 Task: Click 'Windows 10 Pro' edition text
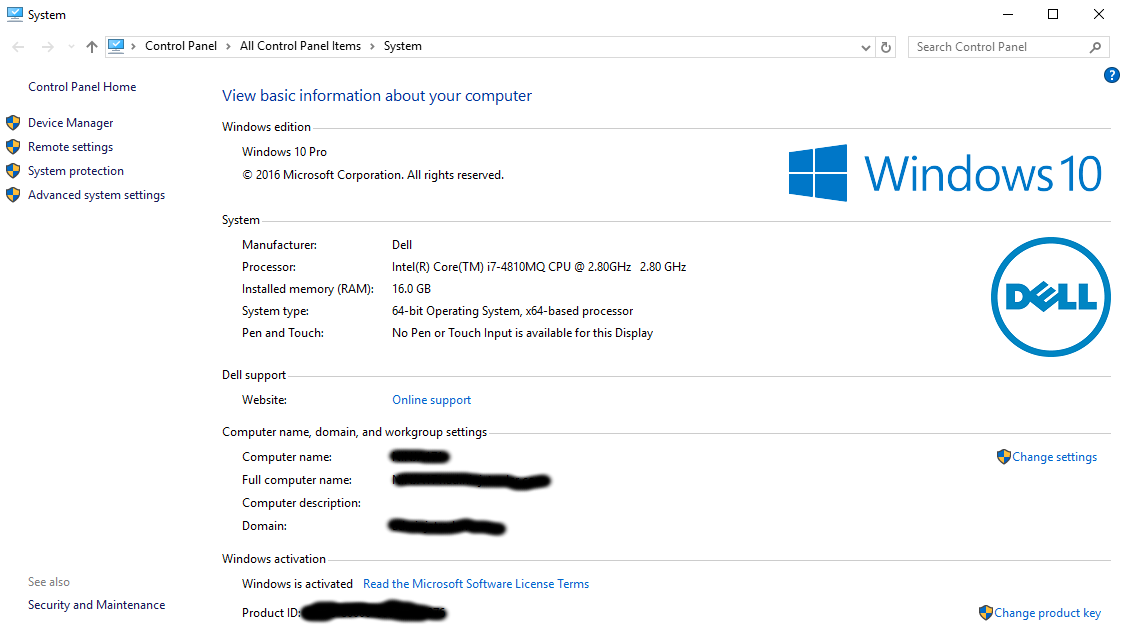[x=284, y=152]
